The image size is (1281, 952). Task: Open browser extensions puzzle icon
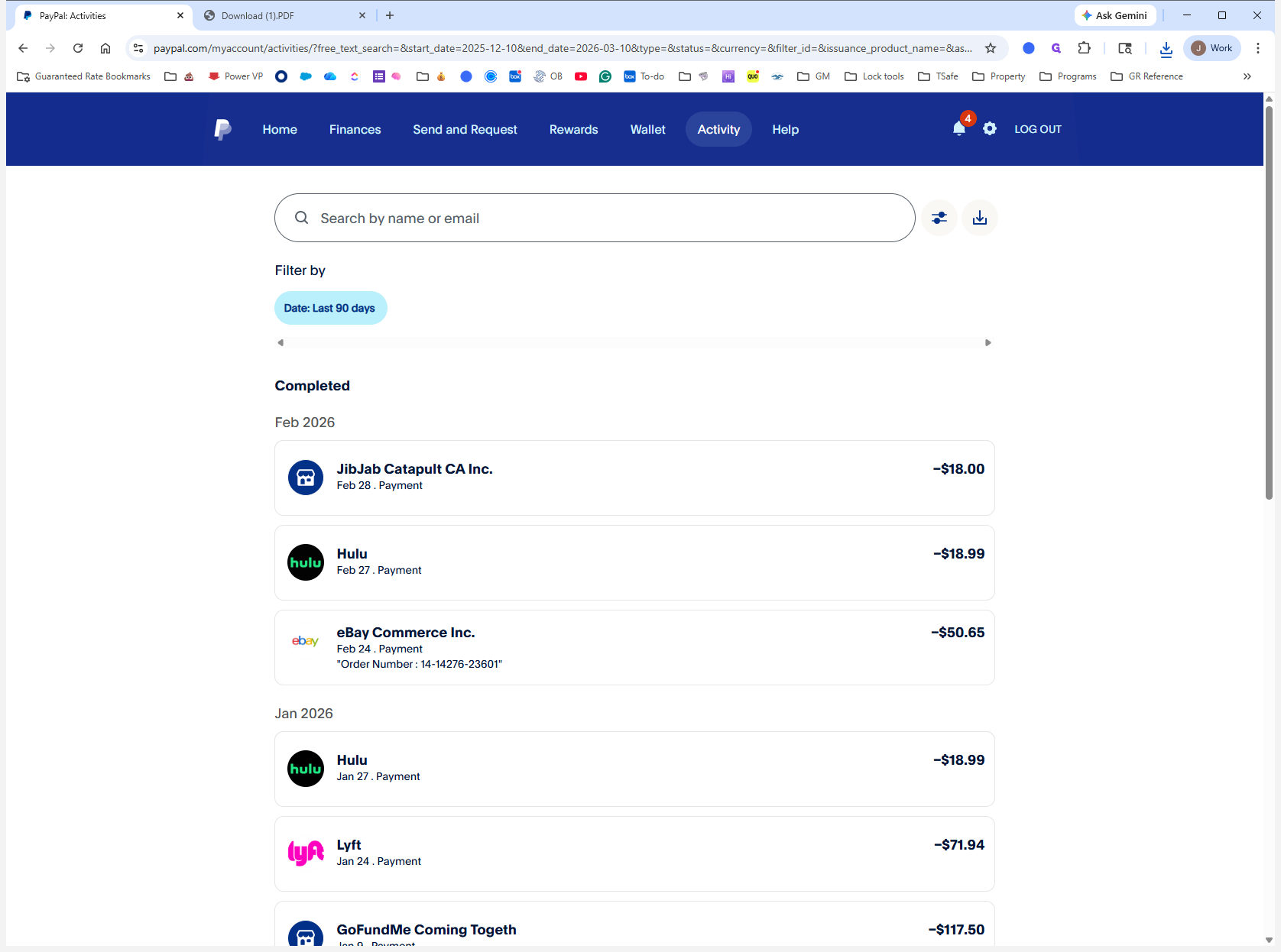point(1084,48)
